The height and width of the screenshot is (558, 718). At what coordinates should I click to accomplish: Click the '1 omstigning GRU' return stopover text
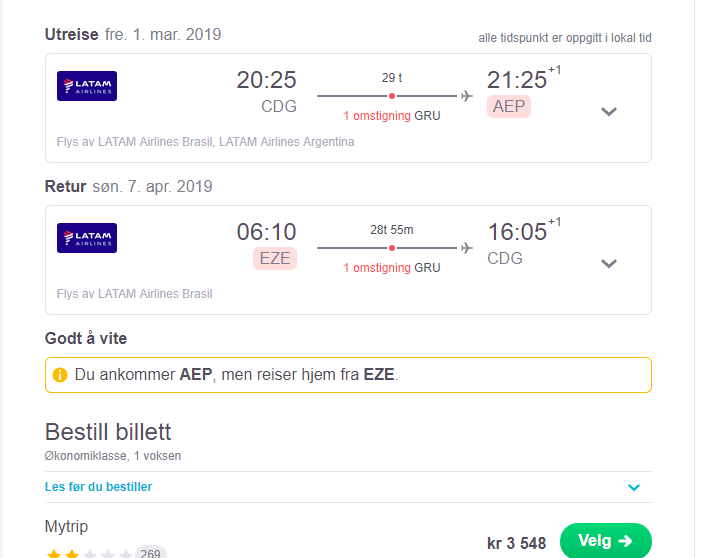pos(392,268)
